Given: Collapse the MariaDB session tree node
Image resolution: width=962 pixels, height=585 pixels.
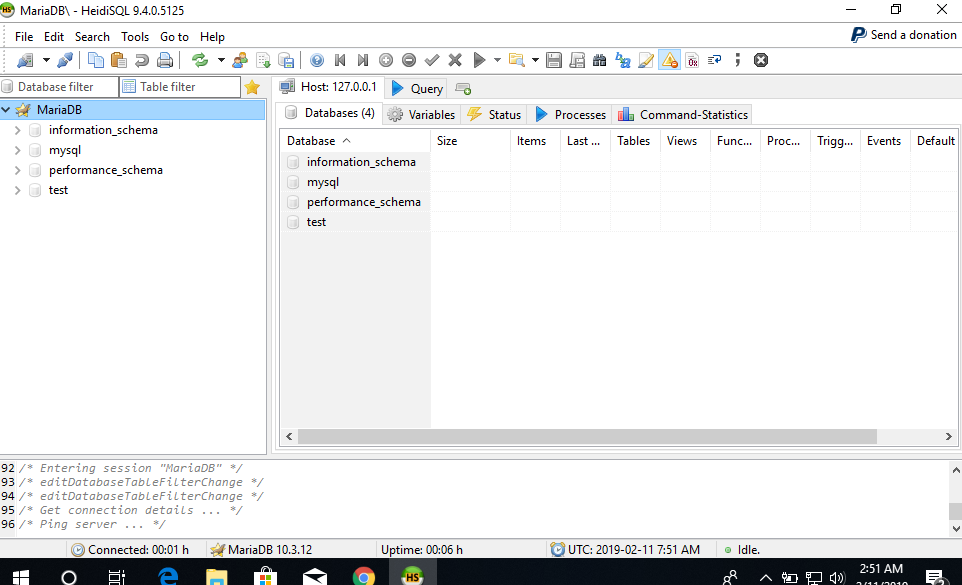Looking at the screenshot, I should (6, 110).
